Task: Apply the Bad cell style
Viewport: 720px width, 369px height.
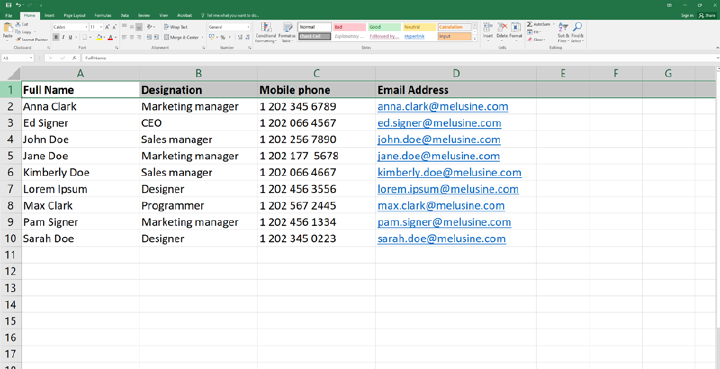Action: tap(349, 27)
